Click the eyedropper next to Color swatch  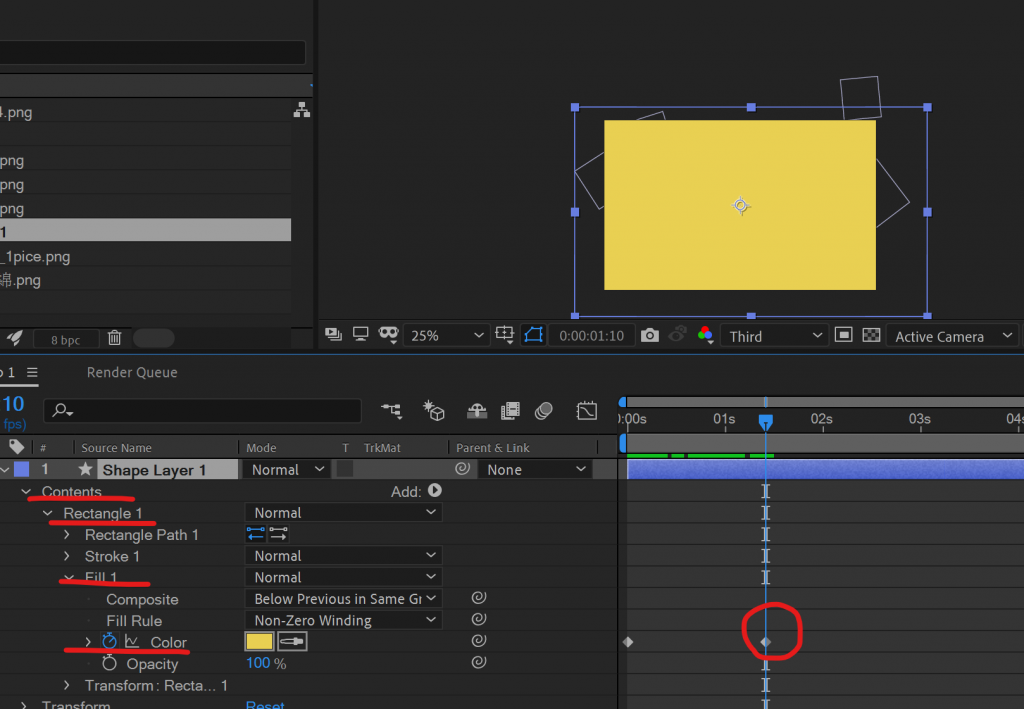292,642
